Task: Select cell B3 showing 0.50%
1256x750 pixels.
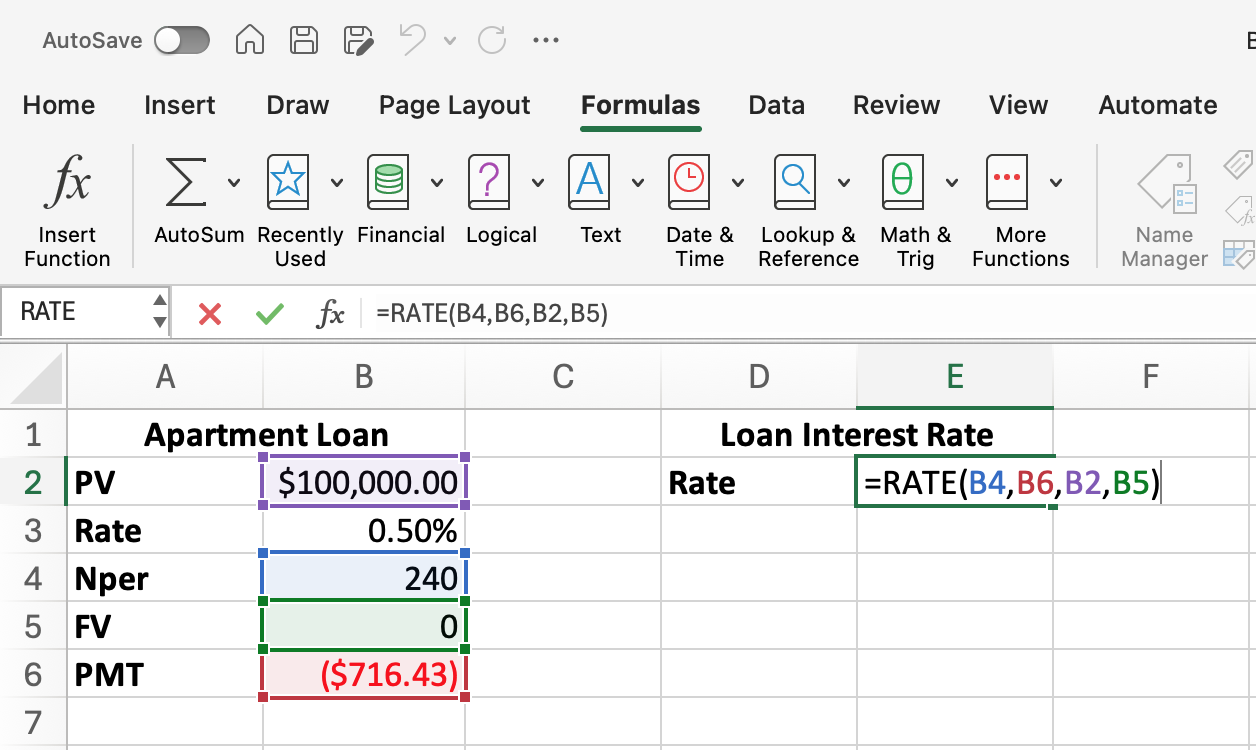Action: (x=364, y=531)
